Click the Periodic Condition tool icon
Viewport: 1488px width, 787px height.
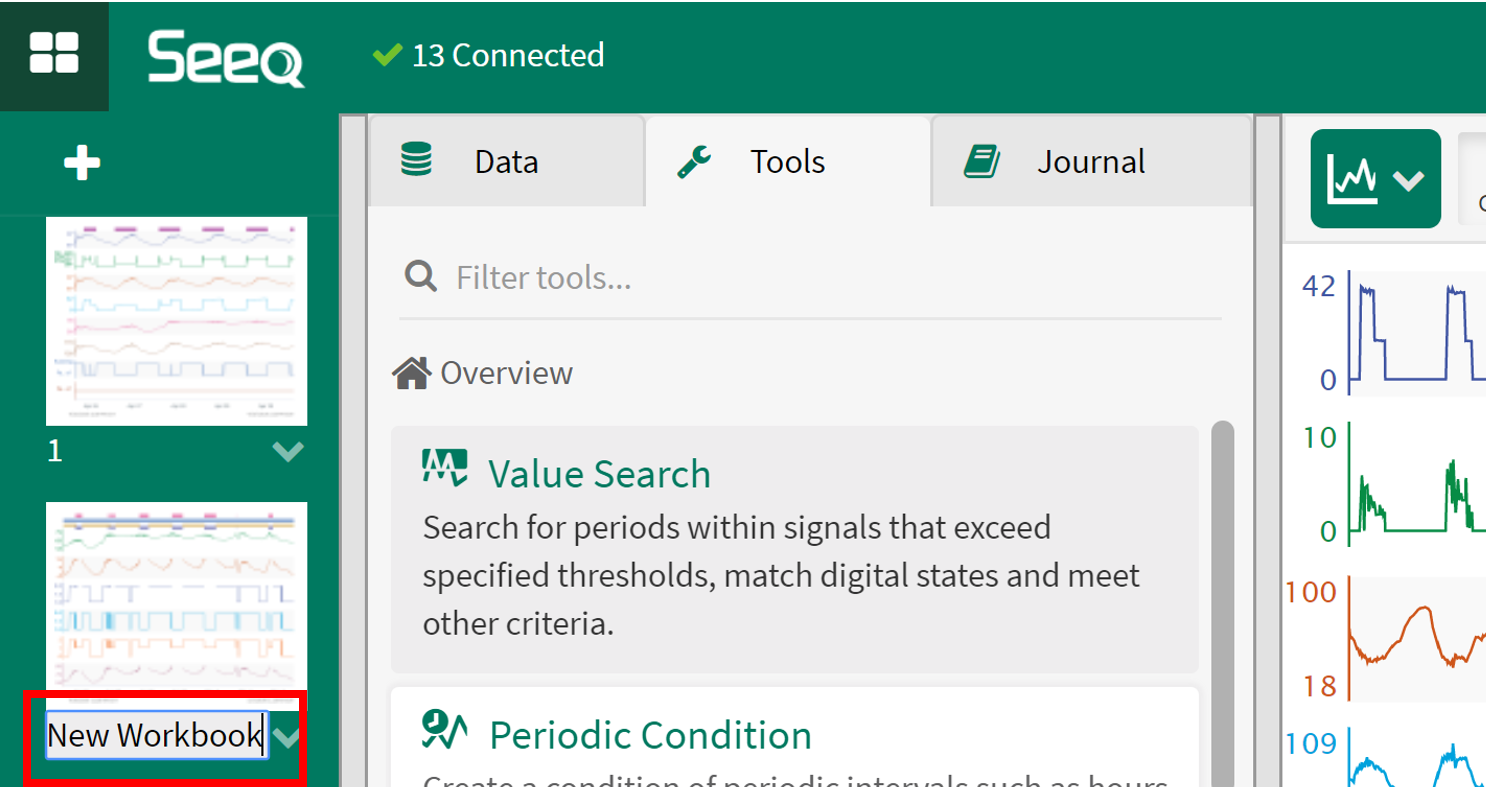coord(446,731)
